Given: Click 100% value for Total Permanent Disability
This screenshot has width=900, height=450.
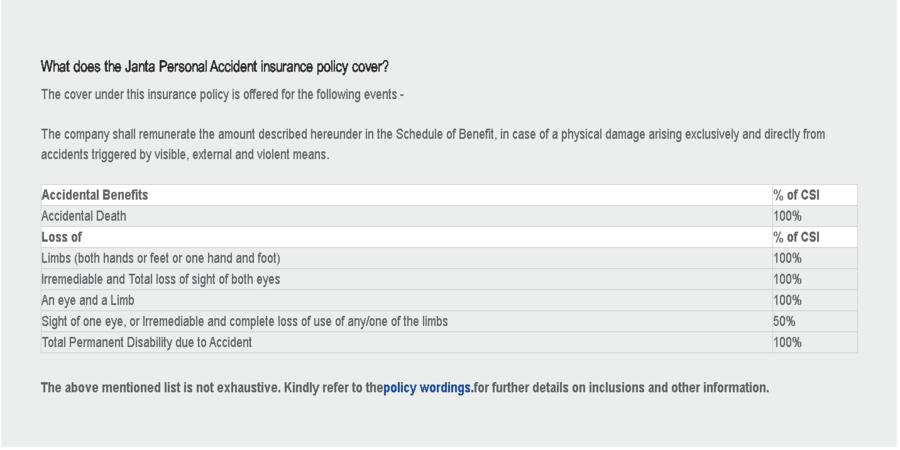Looking at the screenshot, I should [x=788, y=342].
